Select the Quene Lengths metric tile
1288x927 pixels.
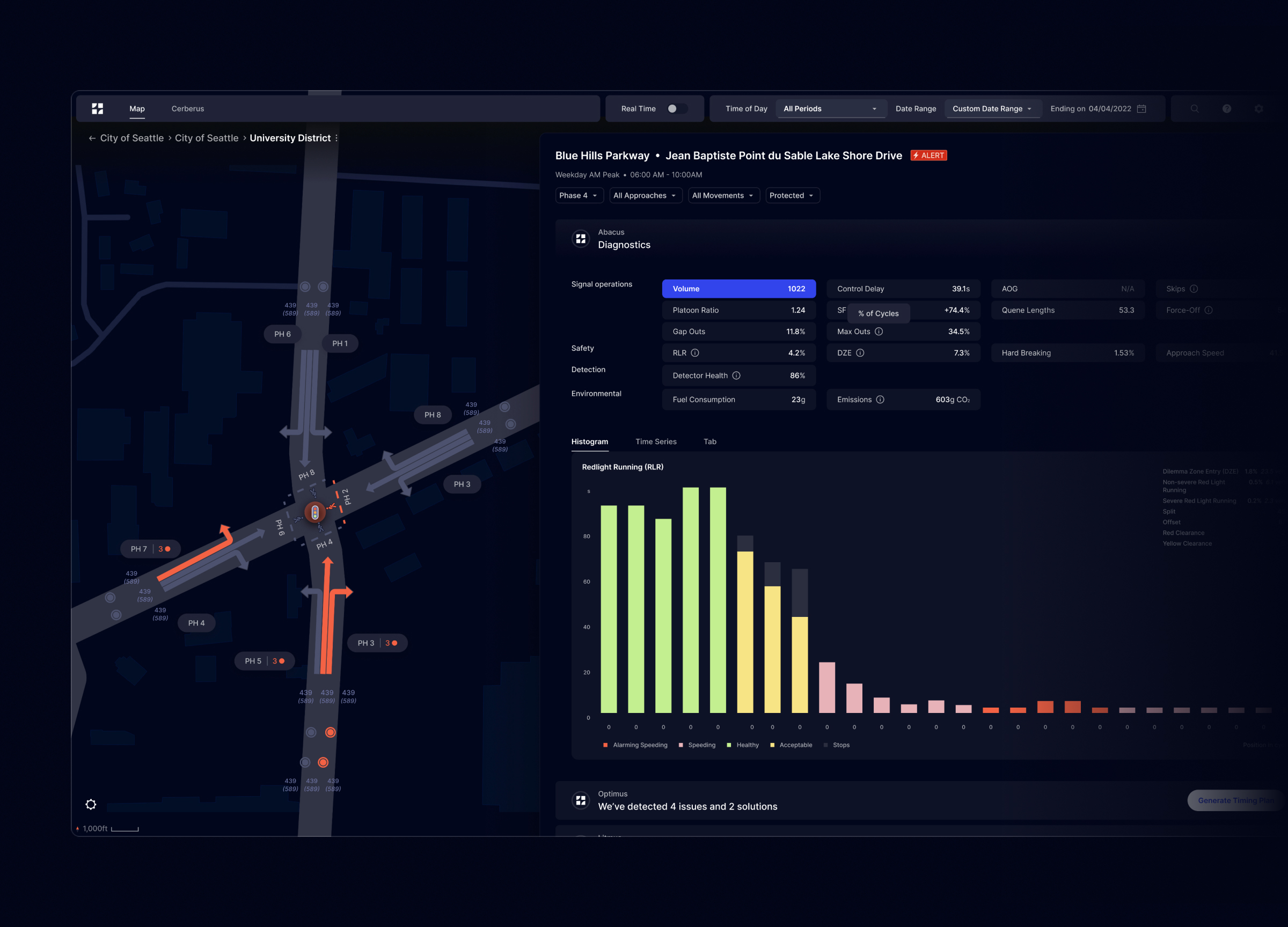pyautogui.click(x=1067, y=310)
